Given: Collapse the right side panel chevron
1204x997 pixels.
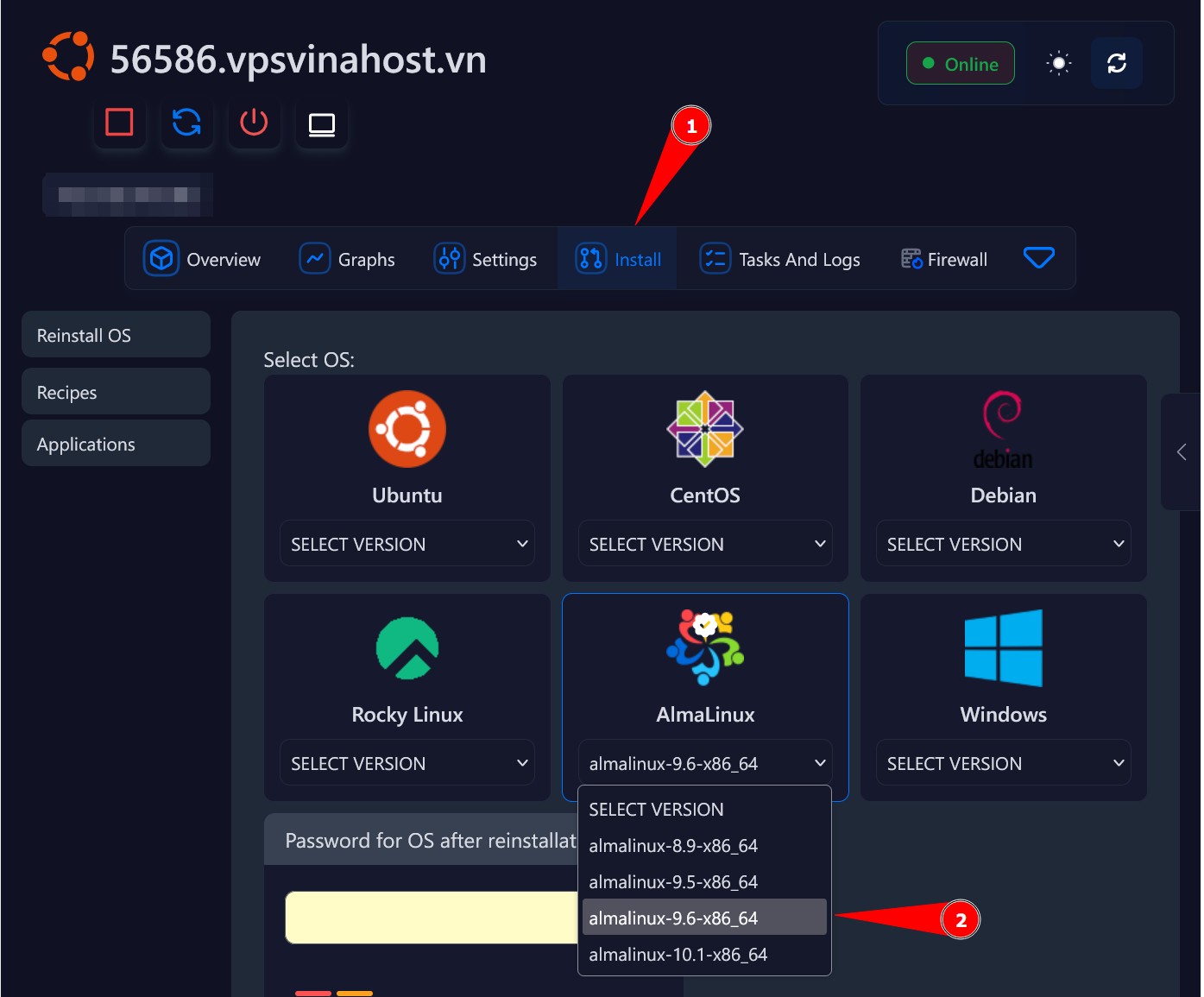Looking at the screenshot, I should [x=1181, y=451].
